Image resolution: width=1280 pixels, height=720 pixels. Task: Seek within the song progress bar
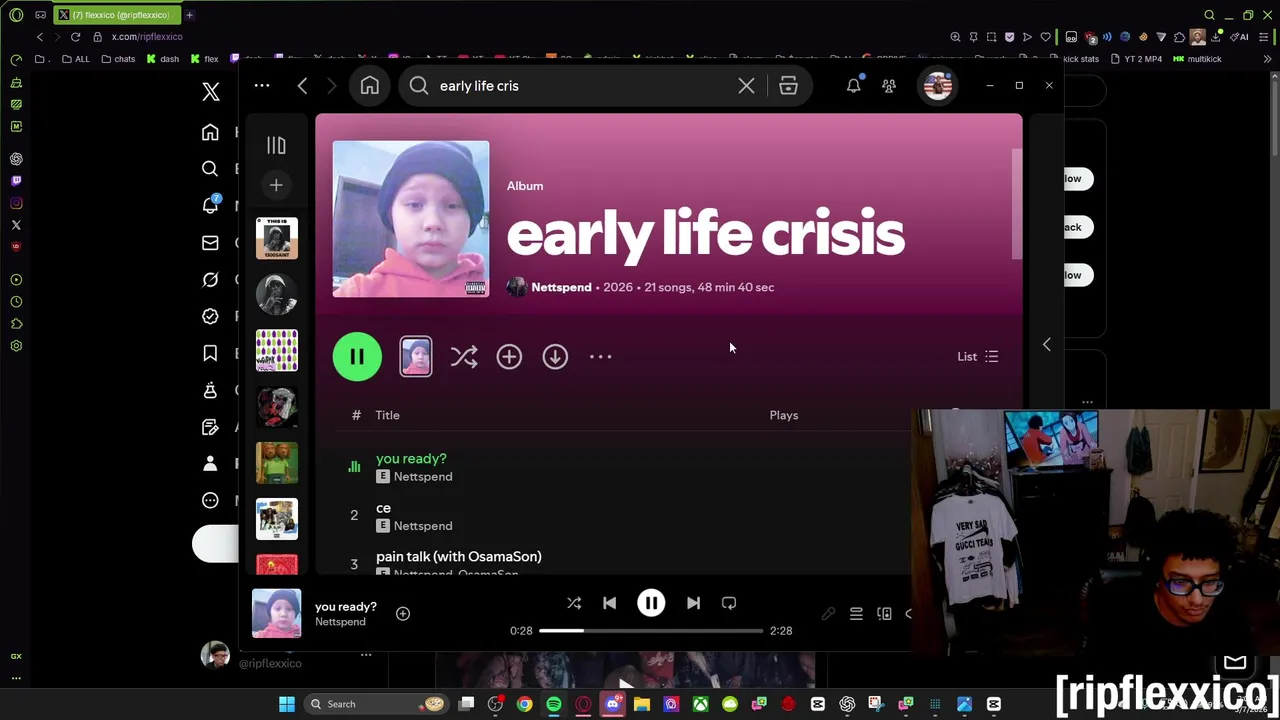click(651, 631)
